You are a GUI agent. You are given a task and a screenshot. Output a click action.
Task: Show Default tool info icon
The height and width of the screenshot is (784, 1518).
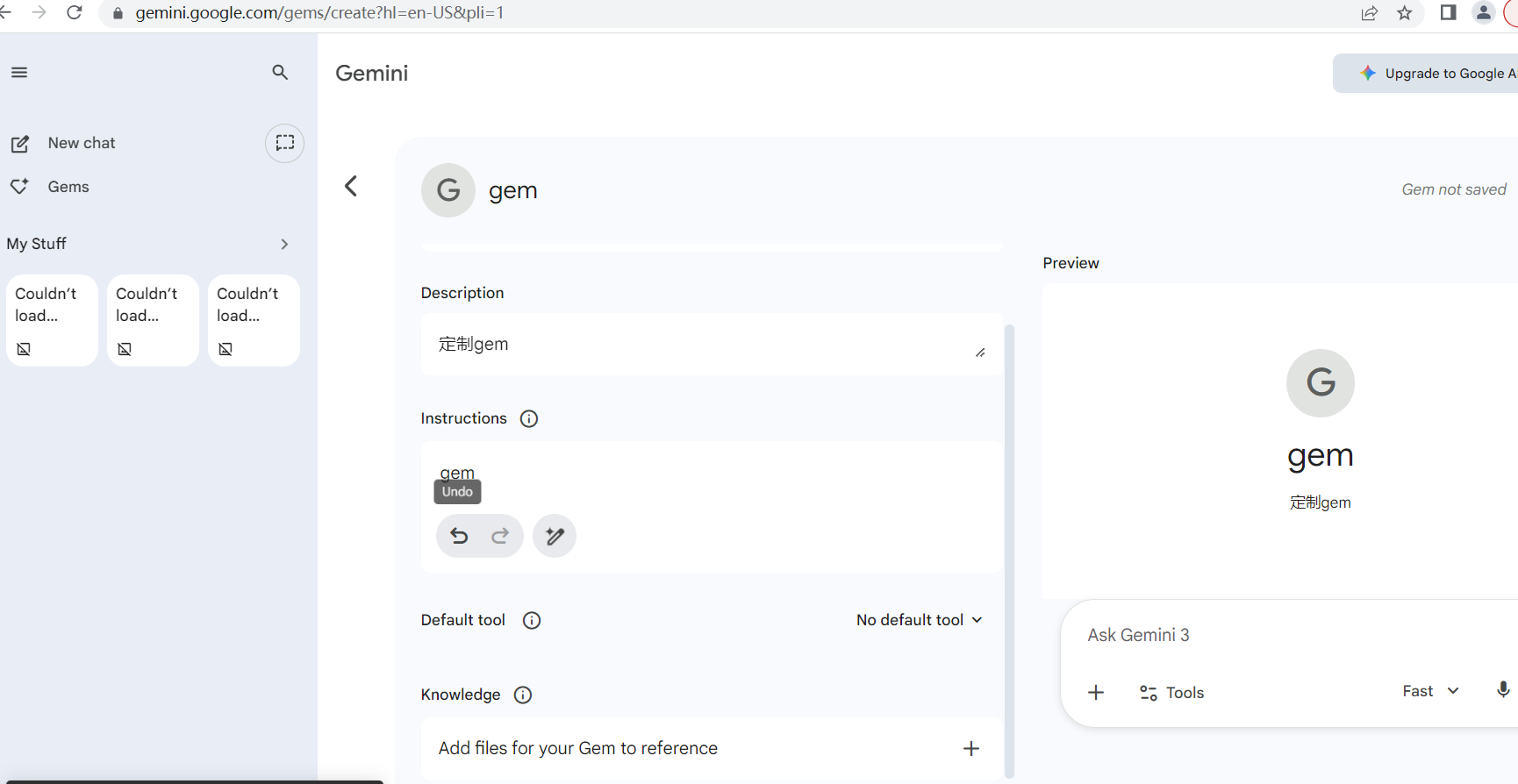click(532, 620)
